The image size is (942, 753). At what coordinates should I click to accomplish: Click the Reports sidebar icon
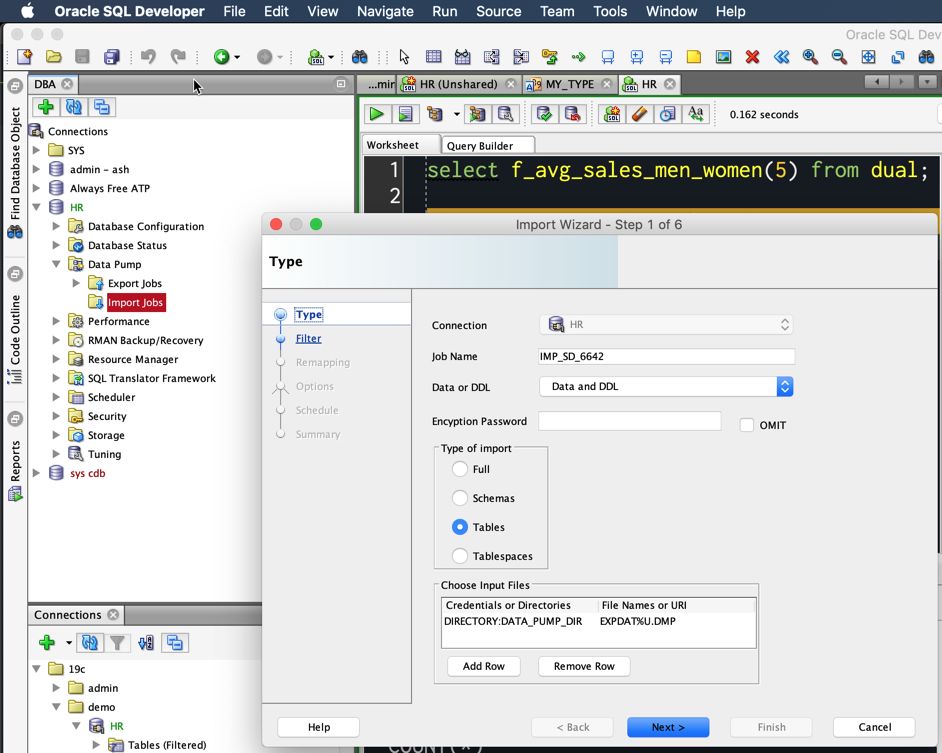click(x=15, y=495)
